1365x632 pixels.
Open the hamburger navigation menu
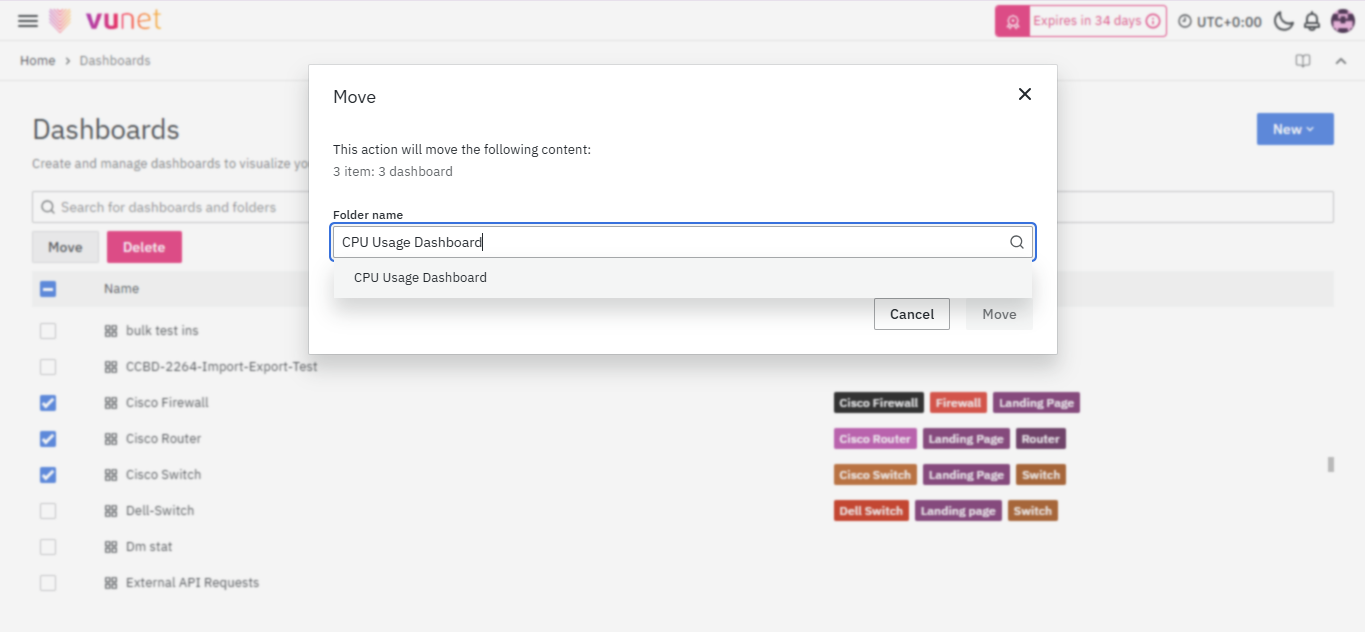pos(27,21)
